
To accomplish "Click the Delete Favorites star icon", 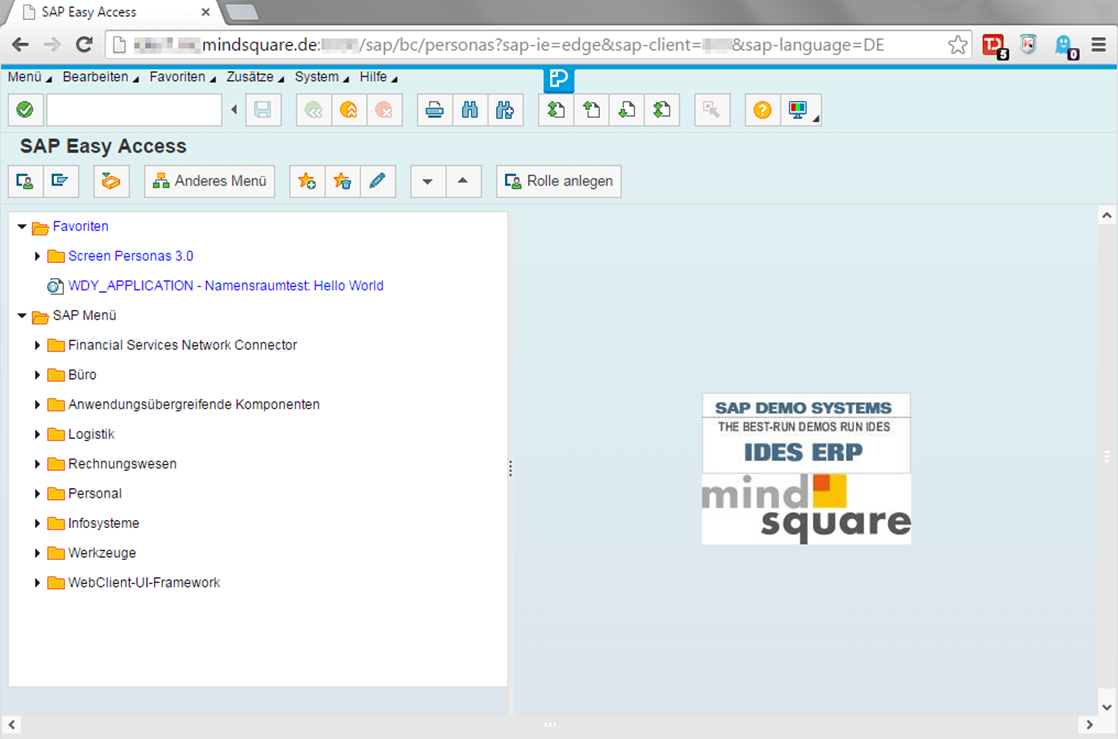I will (342, 181).
